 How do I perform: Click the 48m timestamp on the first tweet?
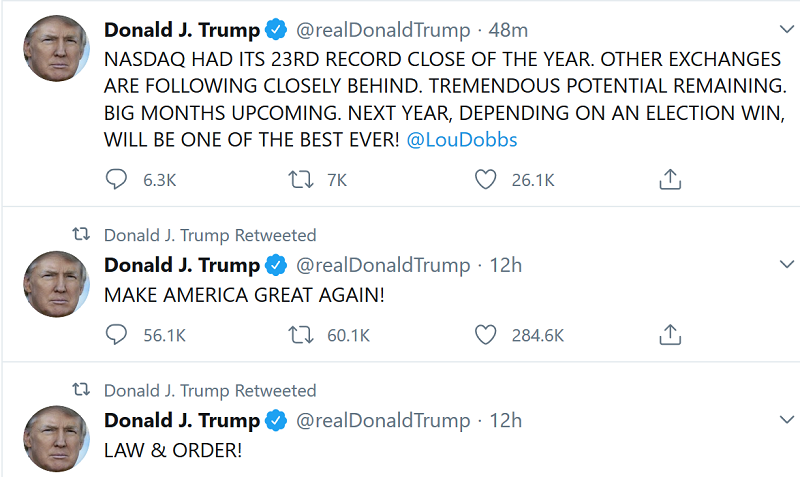click(x=508, y=30)
